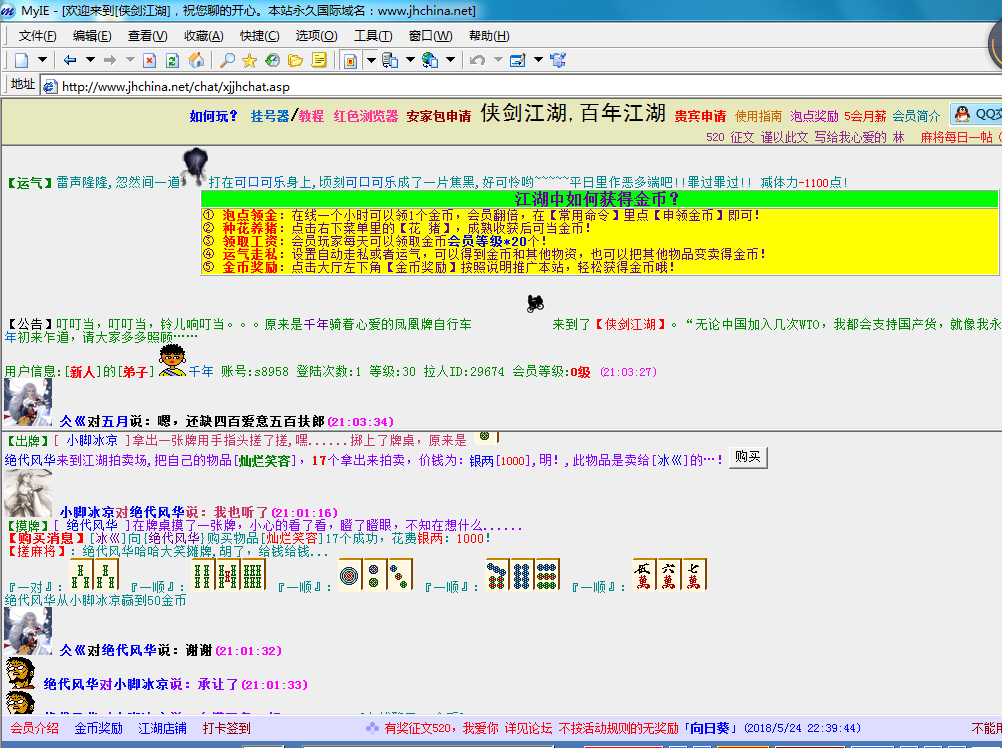Open the 使用指南 link
The height and width of the screenshot is (748, 1002).
point(758,116)
